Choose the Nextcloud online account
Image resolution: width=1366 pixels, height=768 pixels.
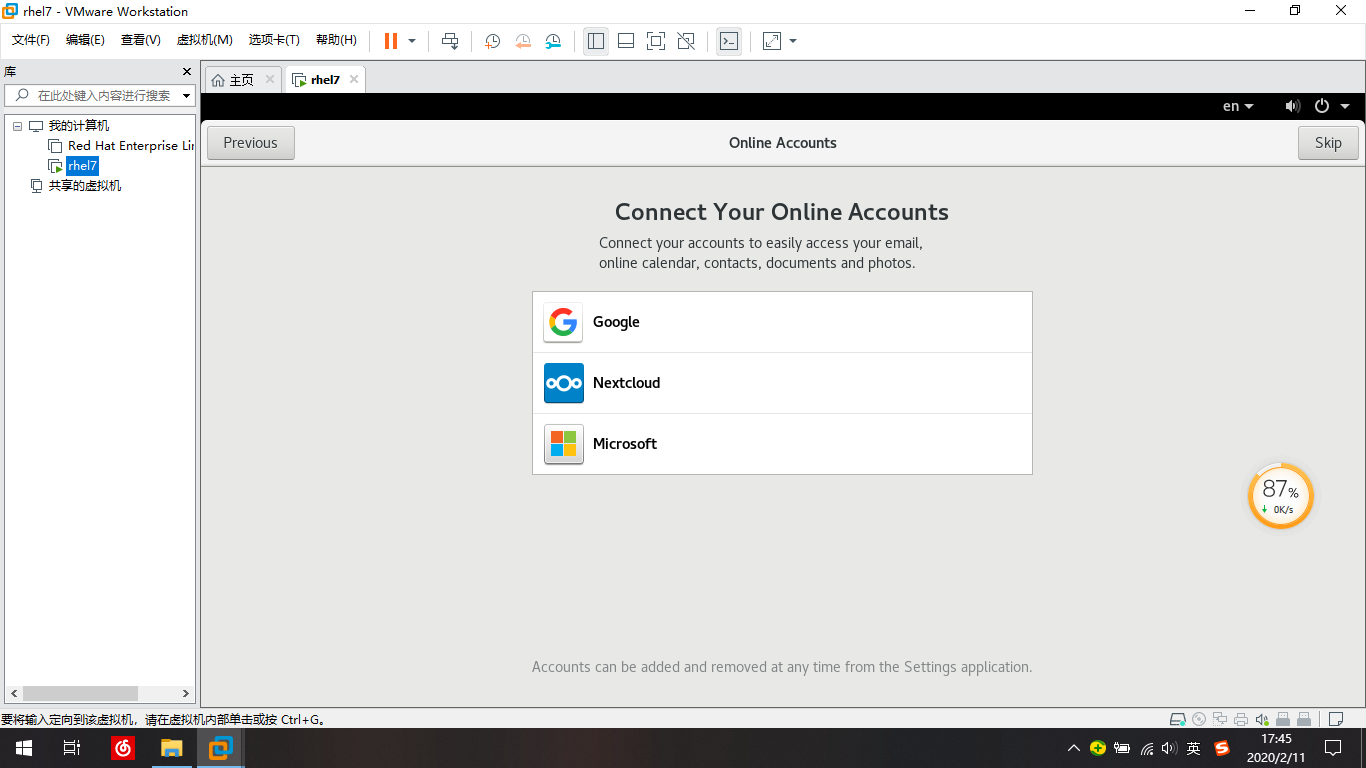tap(782, 383)
